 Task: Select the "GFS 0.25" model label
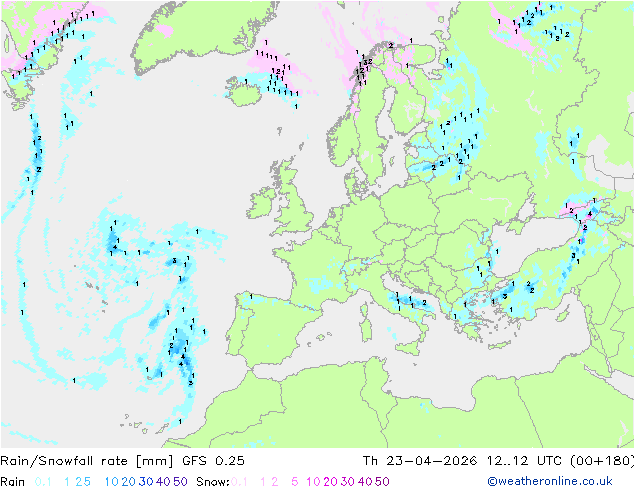(x=213, y=461)
